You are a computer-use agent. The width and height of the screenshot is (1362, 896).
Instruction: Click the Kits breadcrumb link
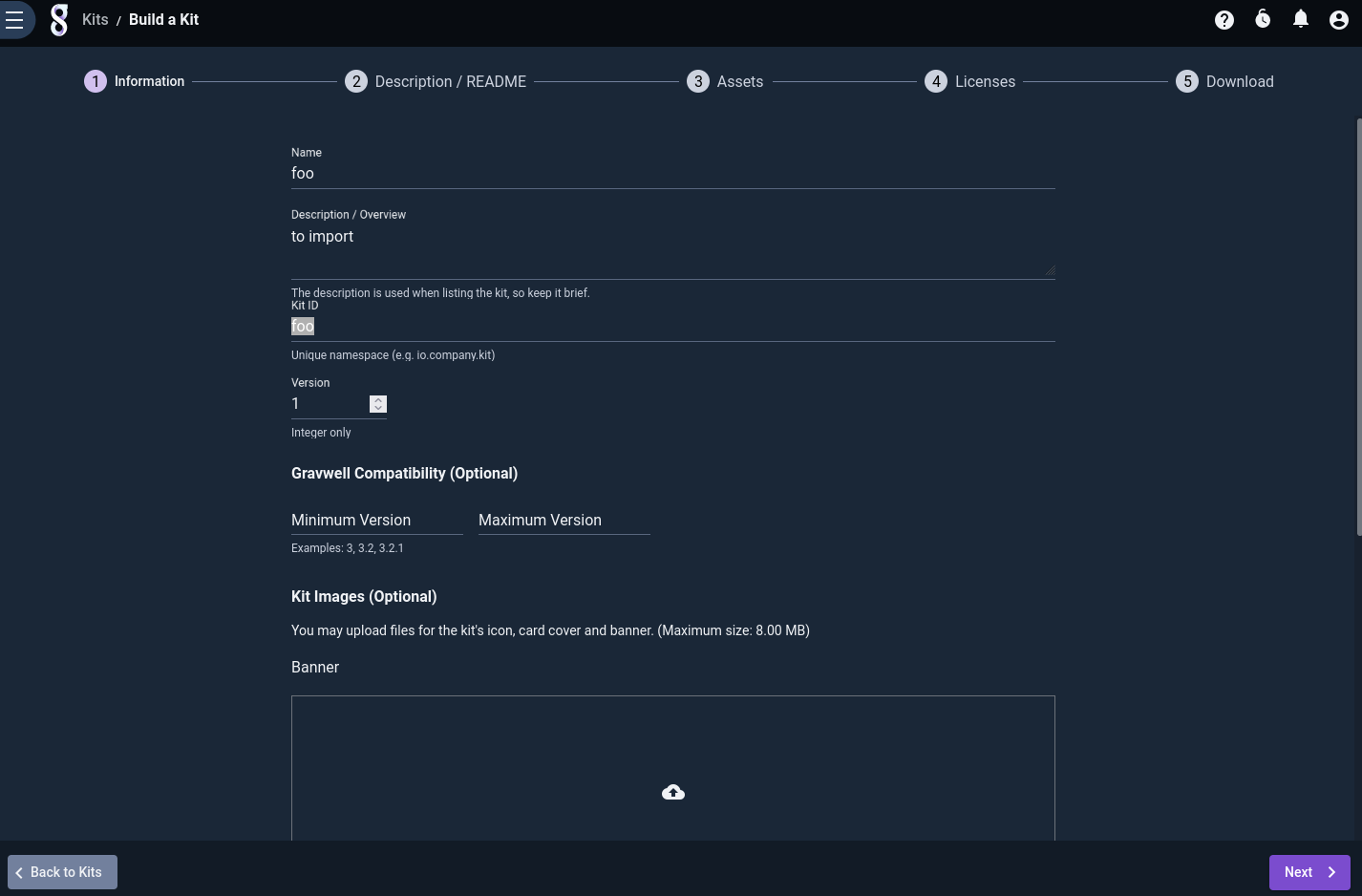(x=96, y=20)
